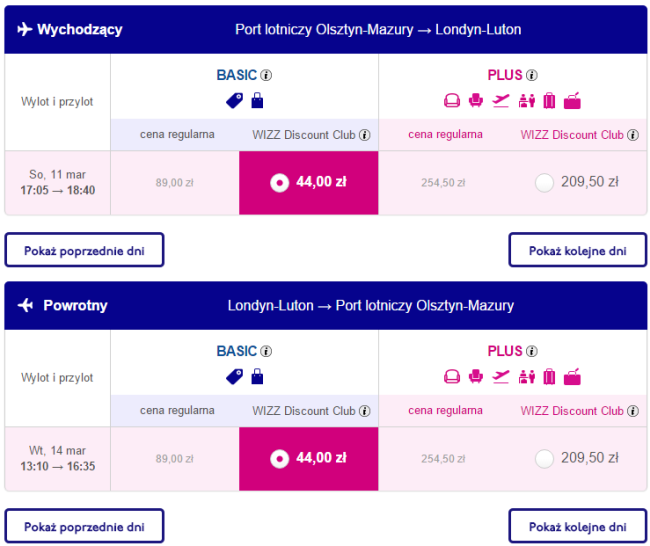Click the return regular price 254,50 zł cell

tap(443, 459)
